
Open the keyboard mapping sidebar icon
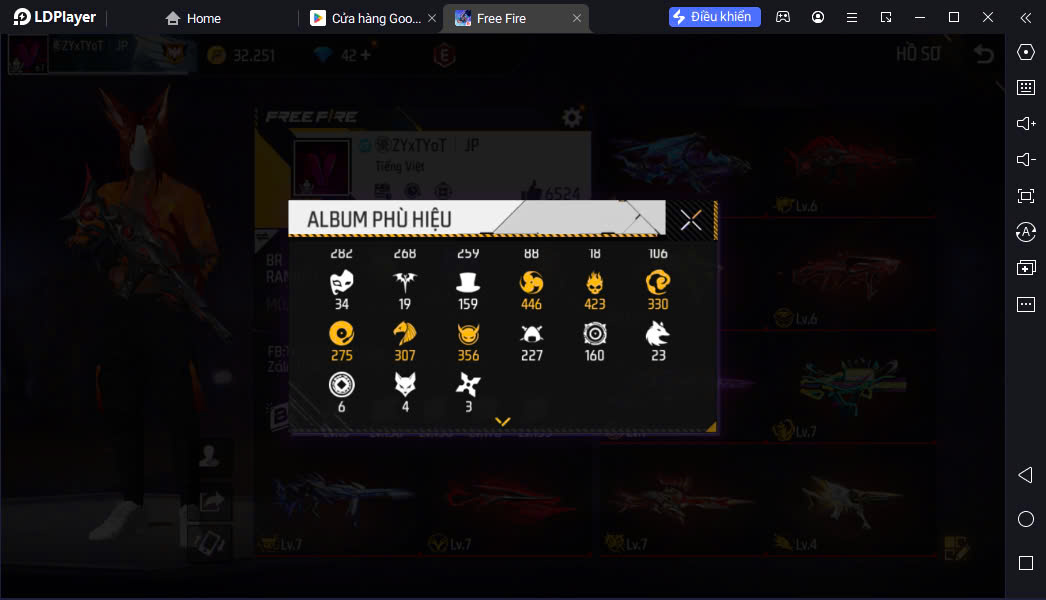(x=1026, y=87)
